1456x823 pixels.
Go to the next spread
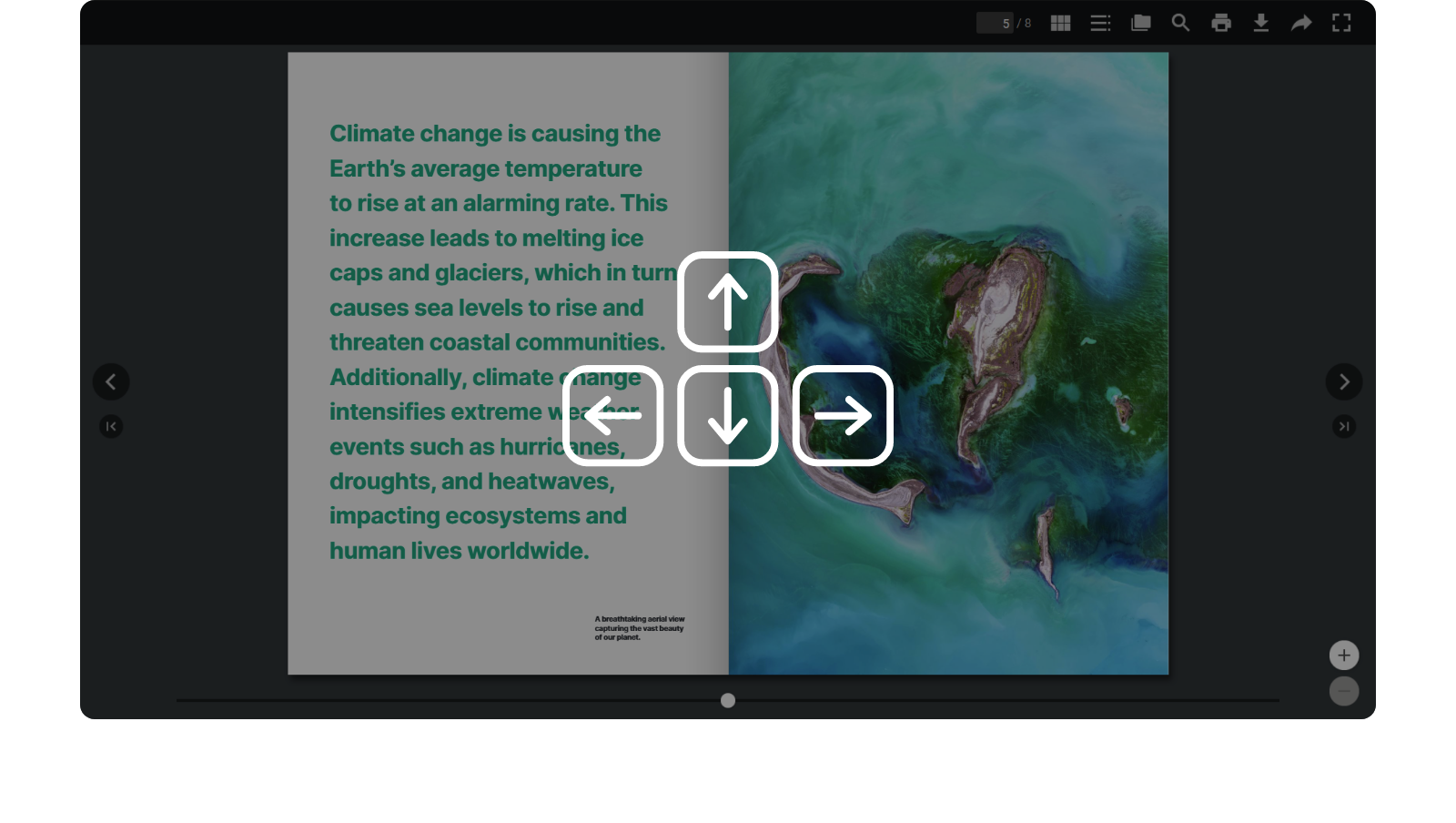click(x=1344, y=381)
